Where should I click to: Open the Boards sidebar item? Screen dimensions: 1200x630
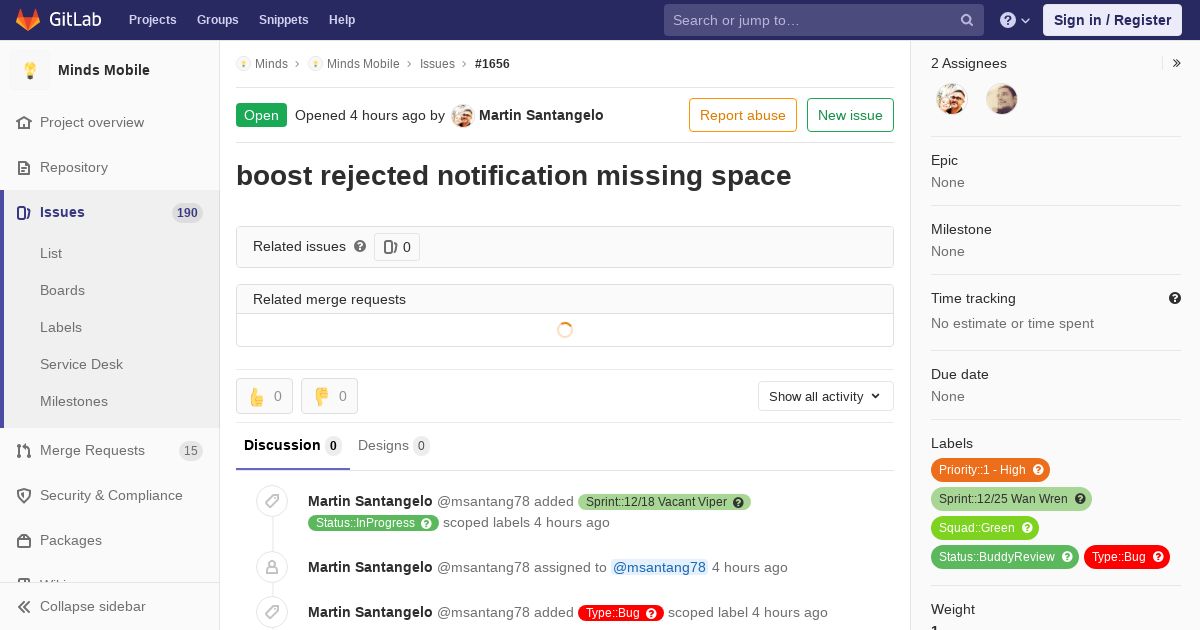point(62,290)
